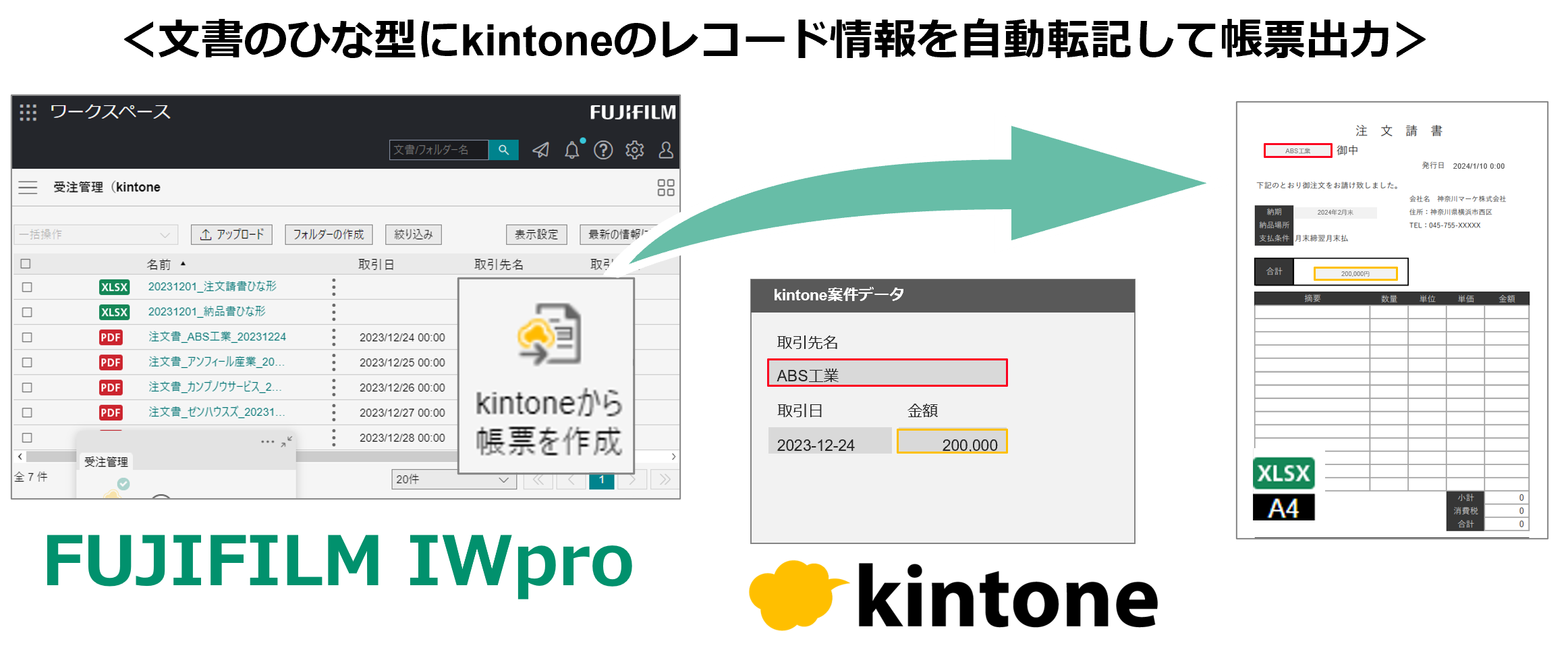The image size is (1568, 650).
Task: Switch to thumbnail grid view
Action: pyautogui.click(x=665, y=188)
